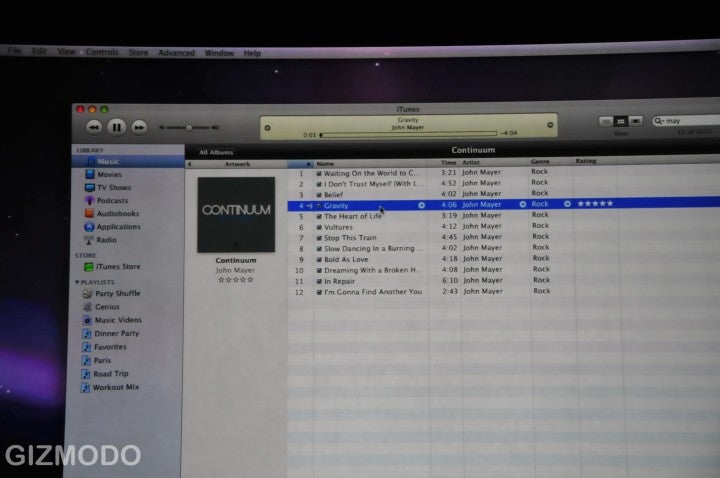Image resolution: width=720 pixels, height=478 pixels.
Task: Uncheck the Vultures song checkbox
Action: [x=319, y=227]
